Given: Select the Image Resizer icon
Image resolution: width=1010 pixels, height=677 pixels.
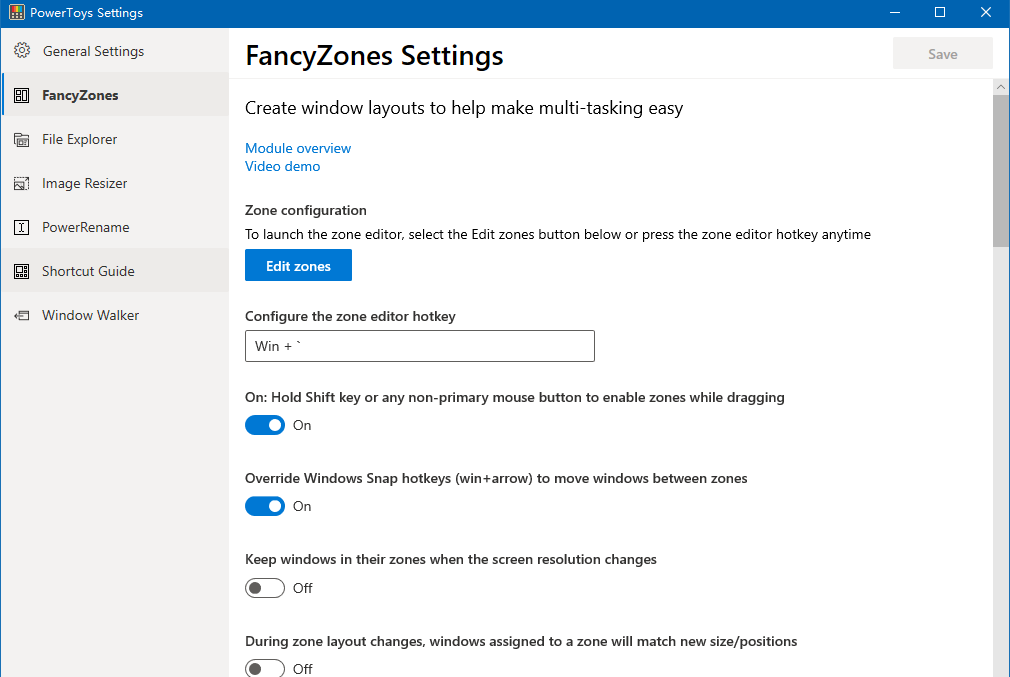Looking at the screenshot, I should click(x=20, y=183).
